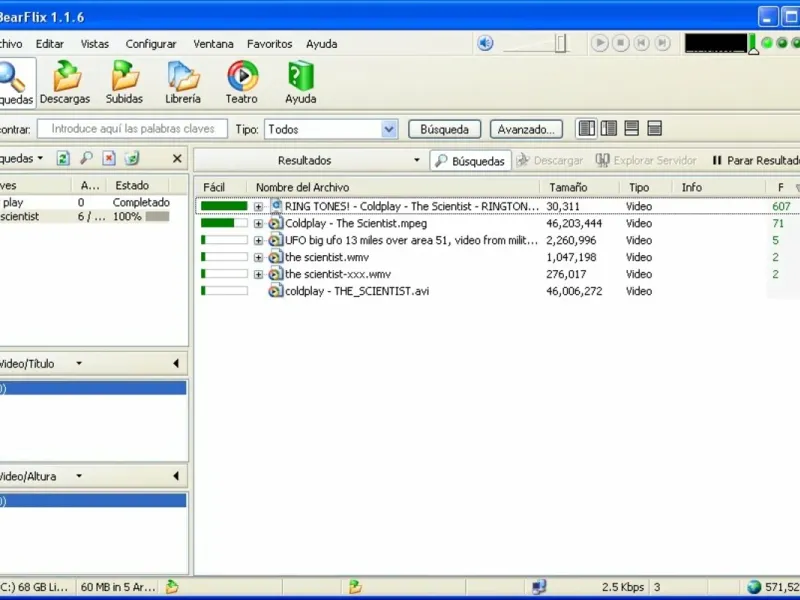This screenshot has width=800, height=600.
Task: Click Explorar Servidor button
Action: (646, 161)
